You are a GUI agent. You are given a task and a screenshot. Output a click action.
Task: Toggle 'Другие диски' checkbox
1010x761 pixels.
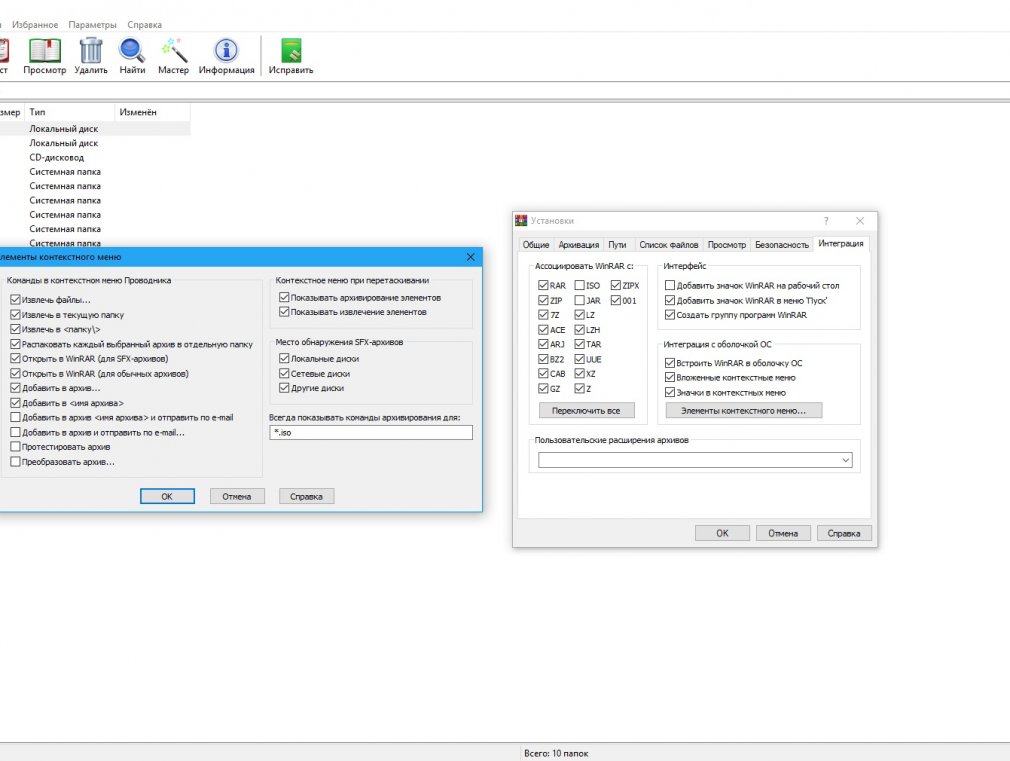(x=284, y=388)
